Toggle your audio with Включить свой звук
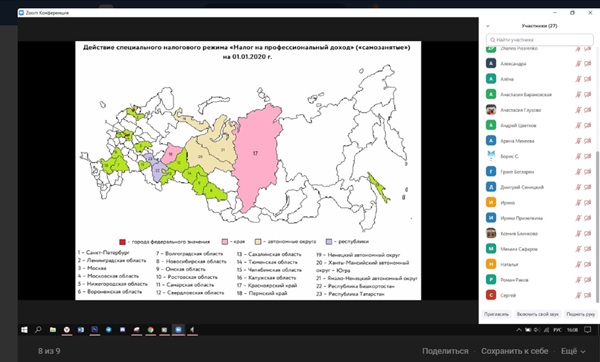This screenshot has width=600, height=362. (538, 314)
